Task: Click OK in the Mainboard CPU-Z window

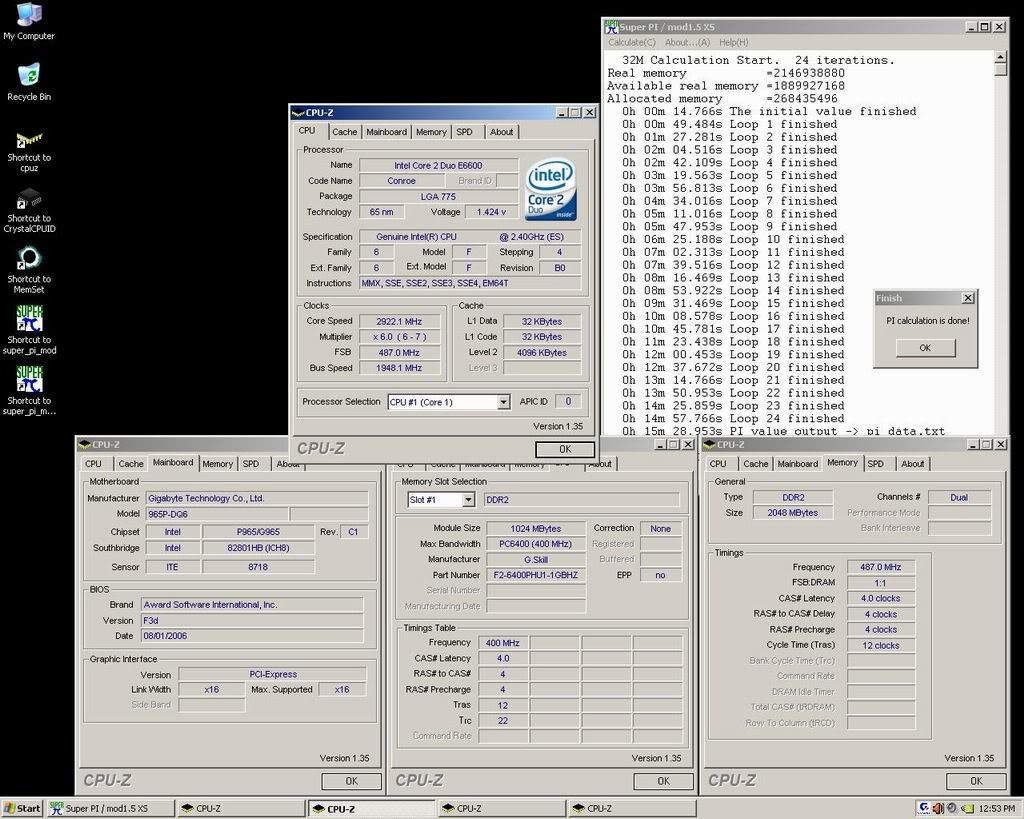Action: coord(351,781)
